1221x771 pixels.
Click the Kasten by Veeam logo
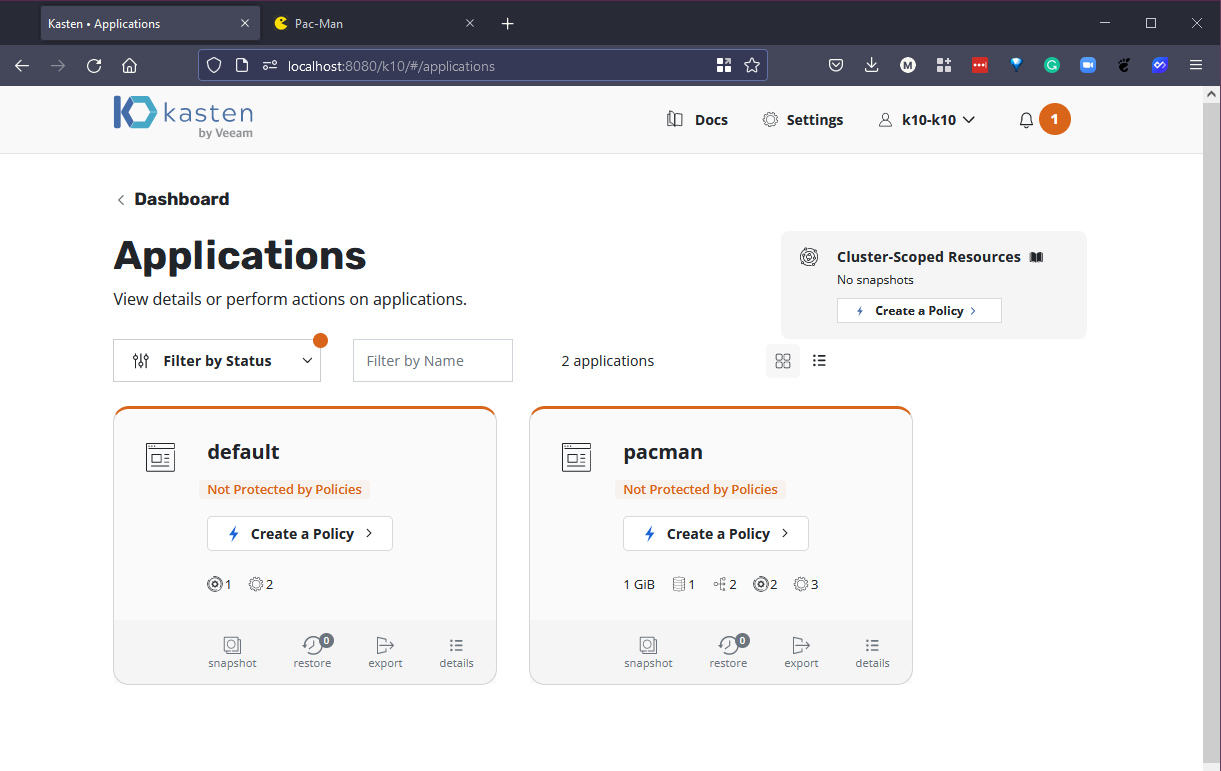(183, 117)
